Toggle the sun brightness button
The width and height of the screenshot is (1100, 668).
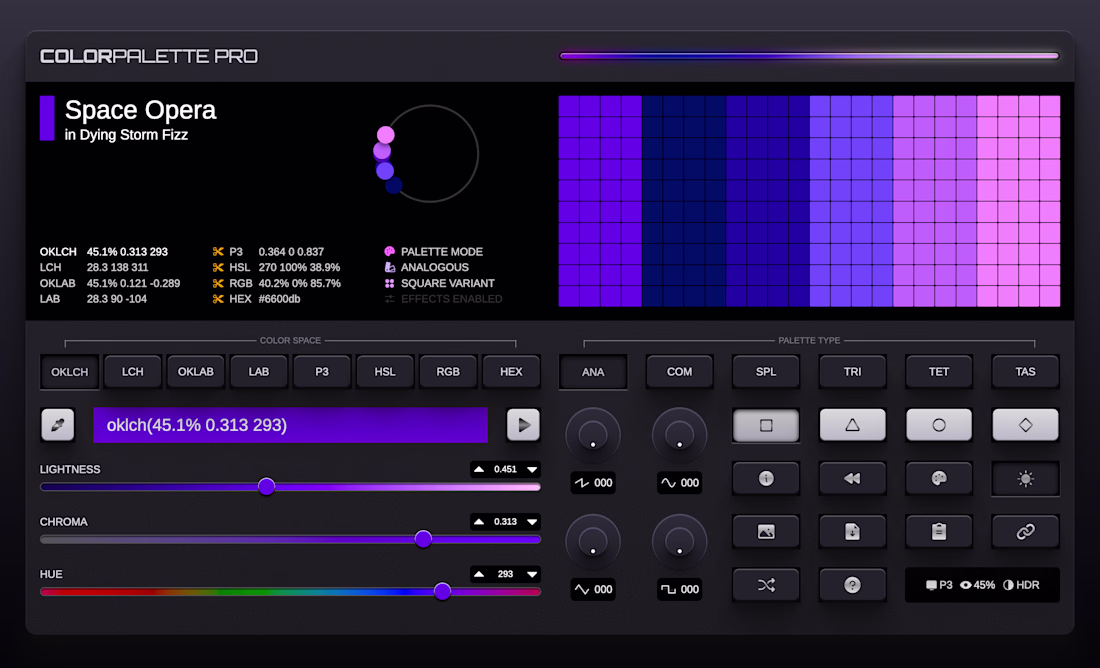(x=1025, y=479)
